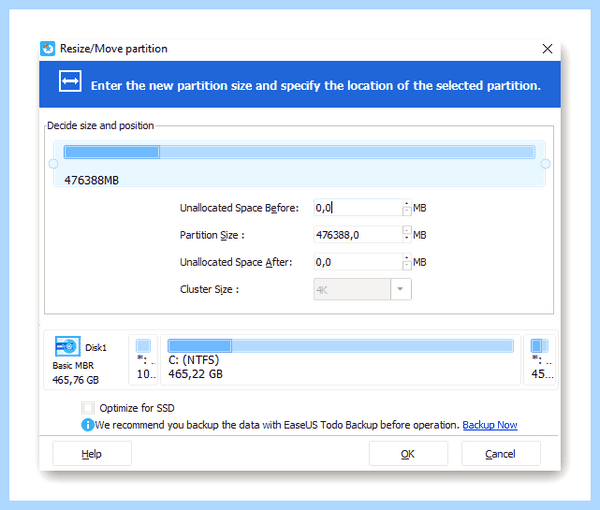The width and height of the screenshot is (600, 510).
Task: Click the 476388MB size label
Action: coord(91,180)
